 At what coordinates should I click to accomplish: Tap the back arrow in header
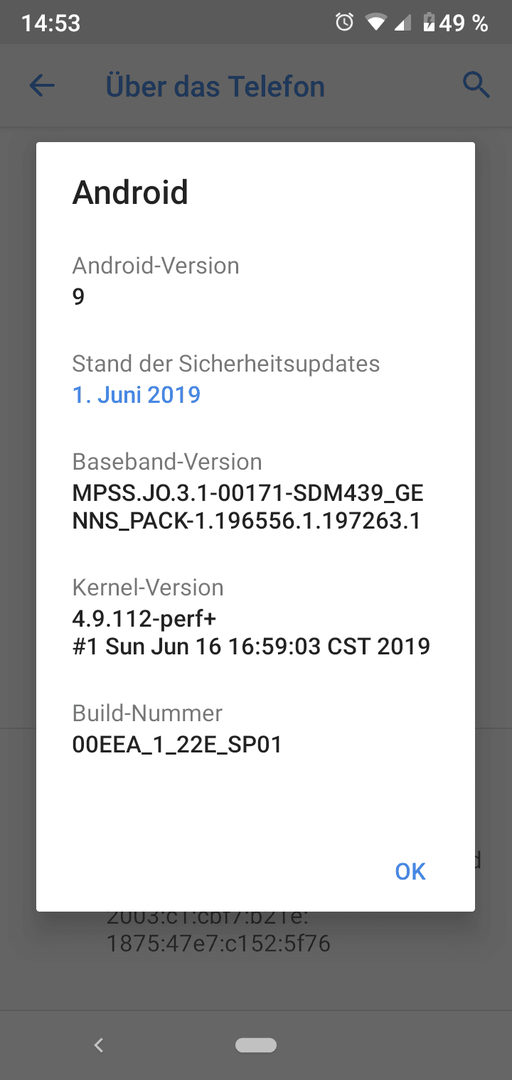(42, 86)
